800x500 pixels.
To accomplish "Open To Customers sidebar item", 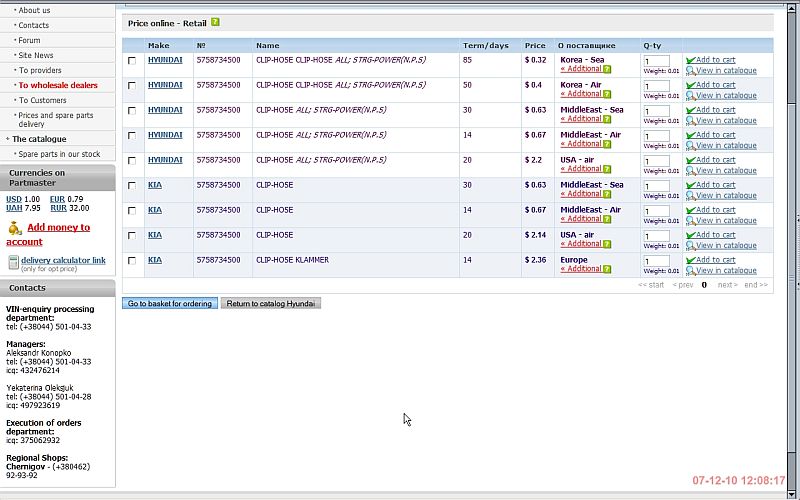I will (x=42, y=101).
